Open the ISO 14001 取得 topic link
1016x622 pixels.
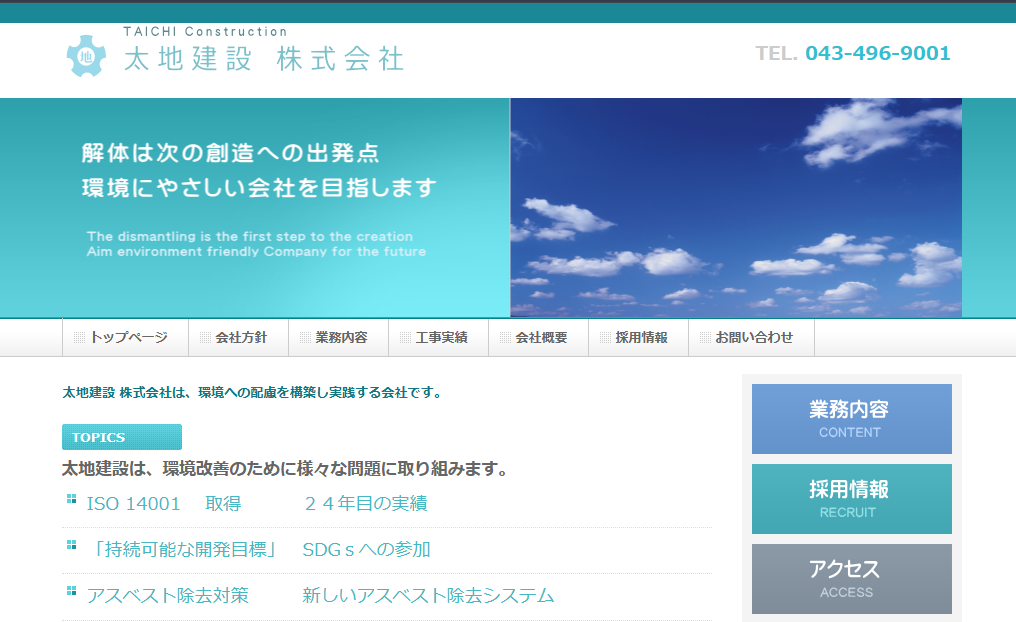(164, 503)
